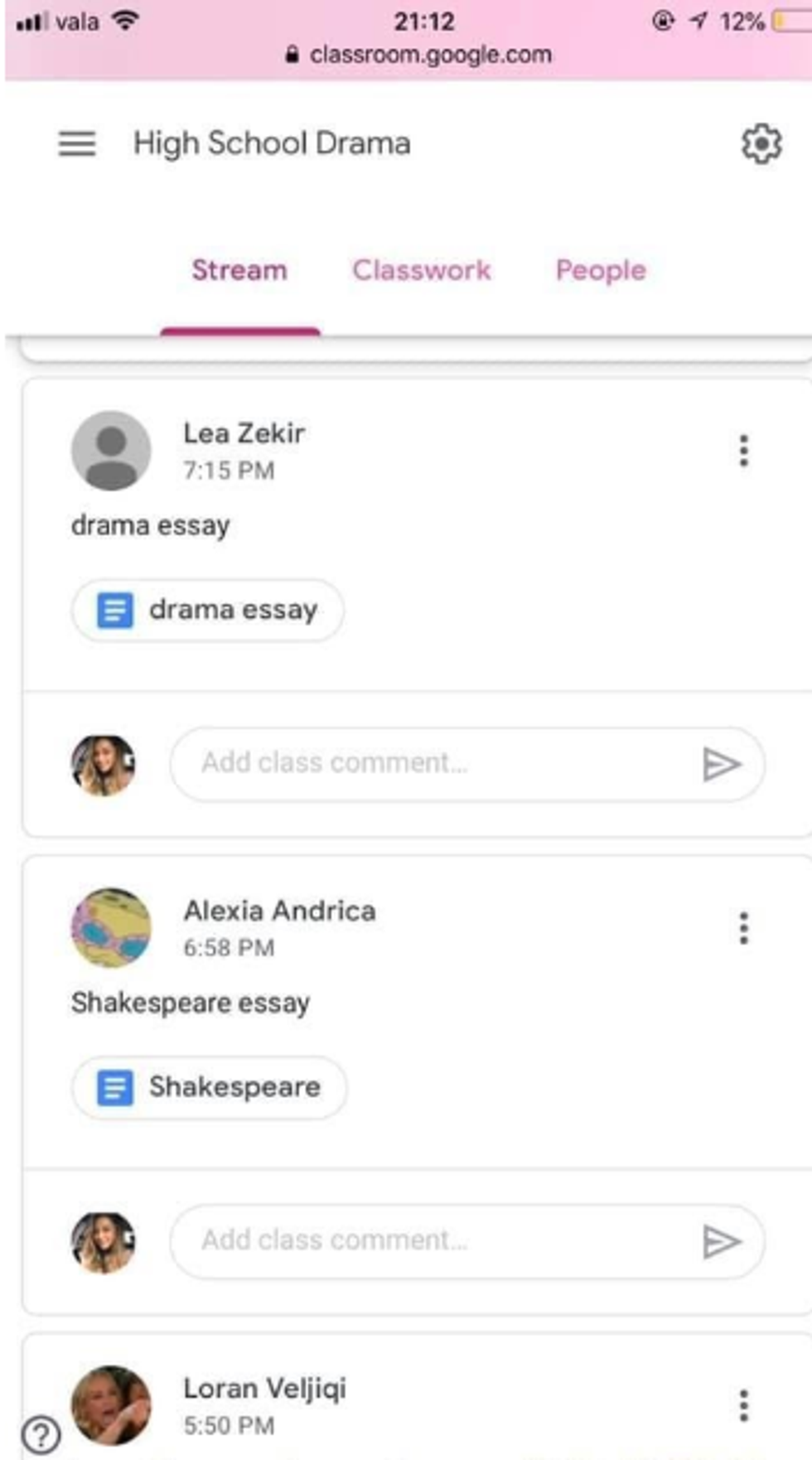812x1460 pixels.
Task: Switch to the Classwork tab
Action: pyautogui.click(x=422, y=270)
